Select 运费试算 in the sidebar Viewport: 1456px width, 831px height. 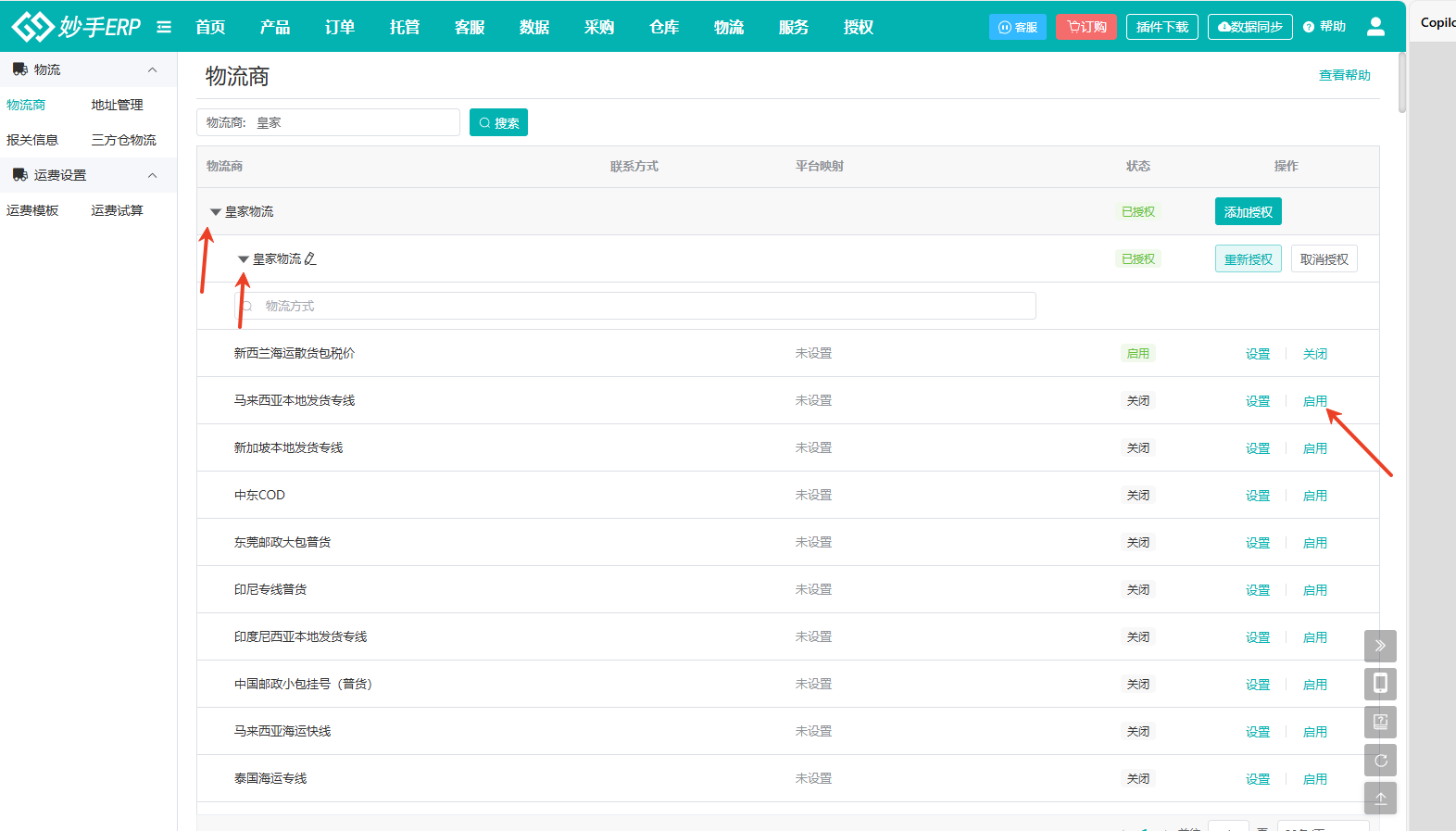click(117, 210)
